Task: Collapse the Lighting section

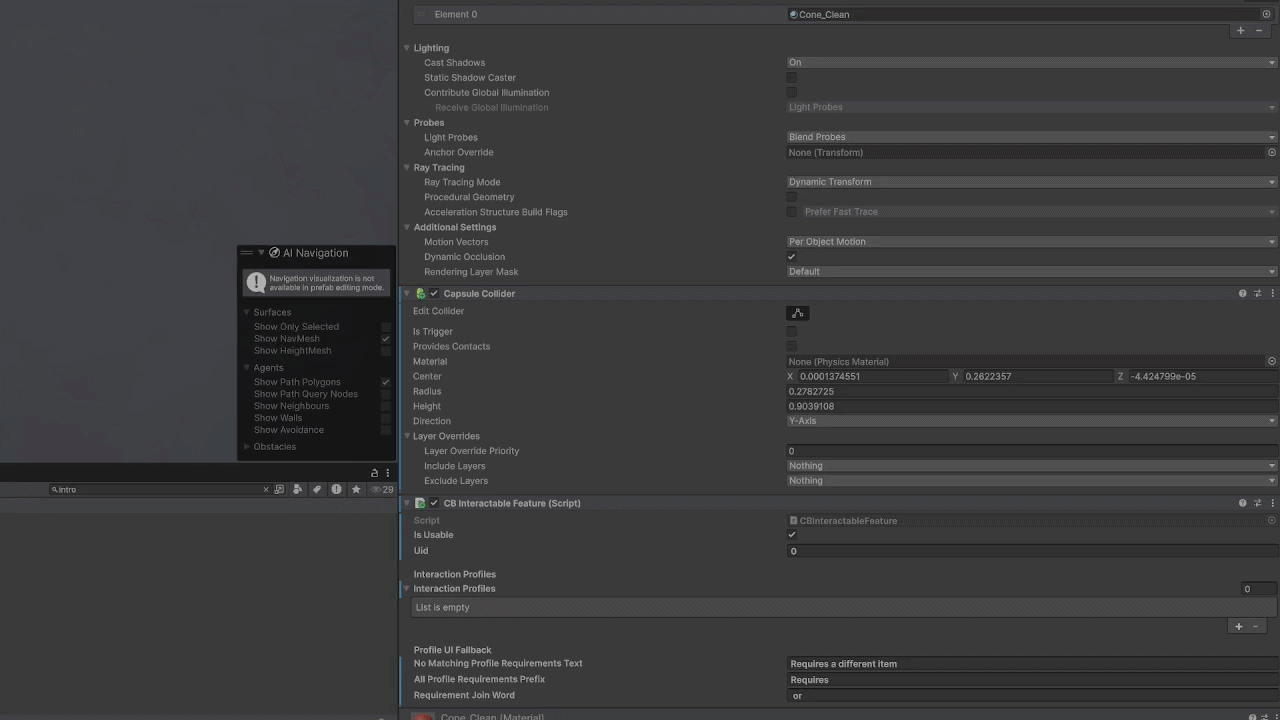Action: (407, 48)
